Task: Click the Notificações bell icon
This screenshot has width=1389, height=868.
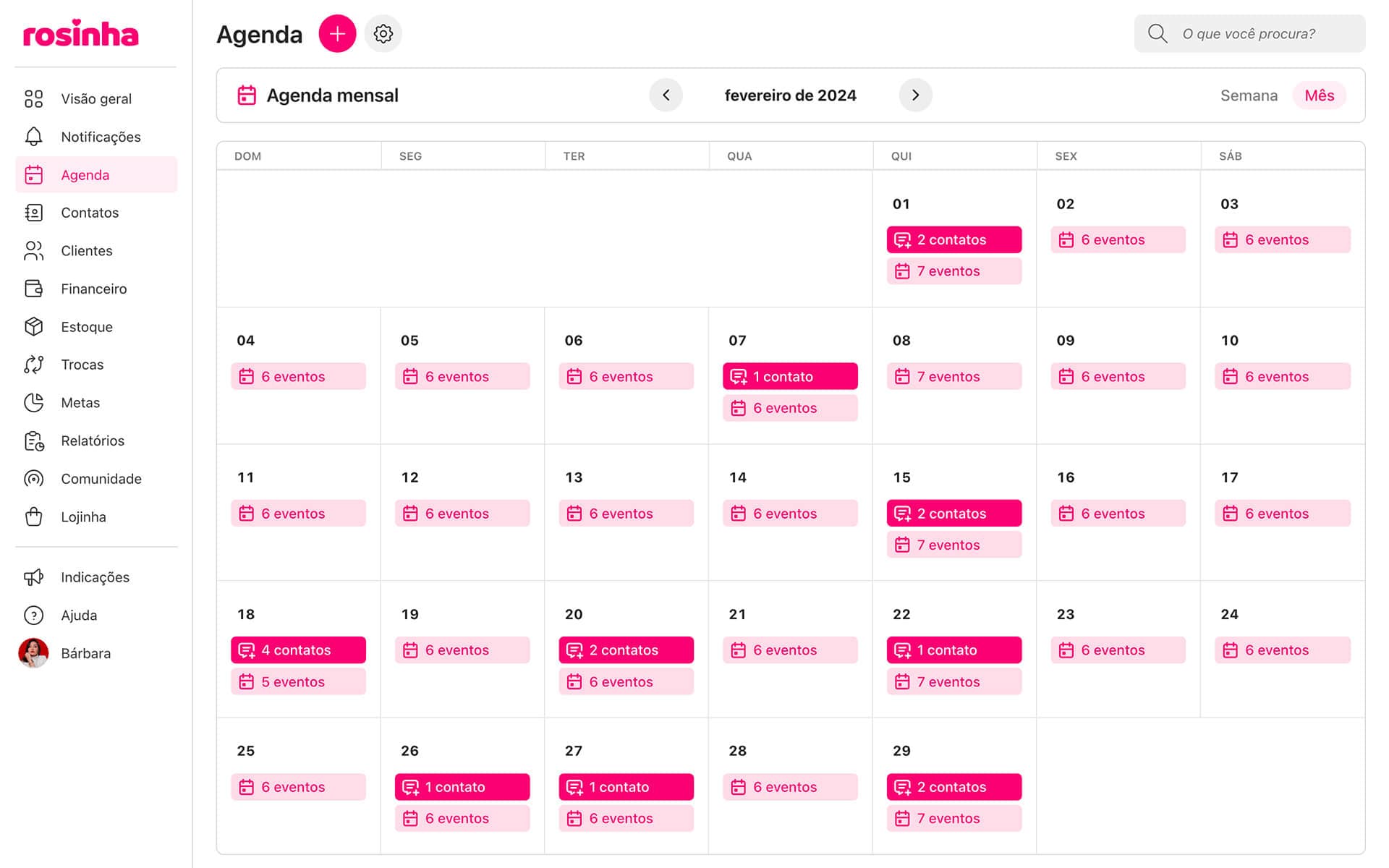Action: [34, 137]
